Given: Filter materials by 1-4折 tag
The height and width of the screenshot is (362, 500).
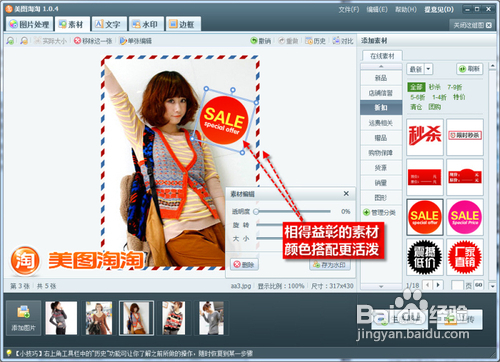Looking at the screenshot, I should coord(439,97).
